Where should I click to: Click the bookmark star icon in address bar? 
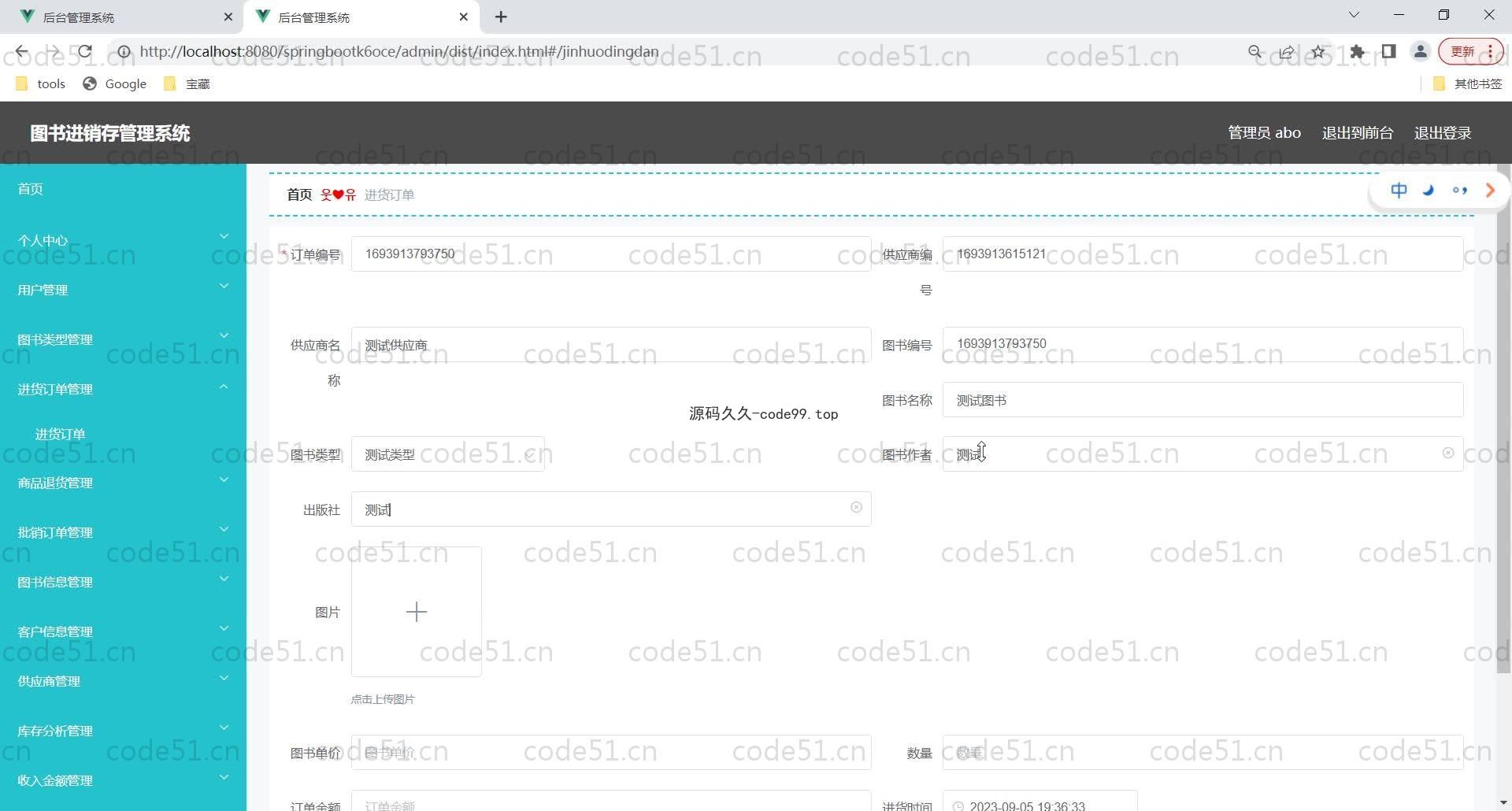click(1317, 52)
